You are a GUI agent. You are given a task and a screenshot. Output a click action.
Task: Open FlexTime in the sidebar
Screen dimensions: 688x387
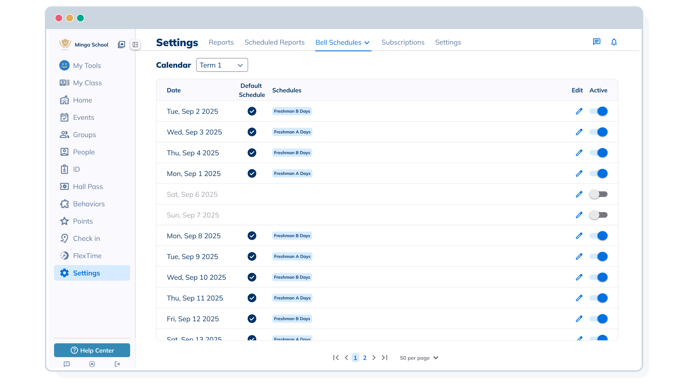coord(92,256)
